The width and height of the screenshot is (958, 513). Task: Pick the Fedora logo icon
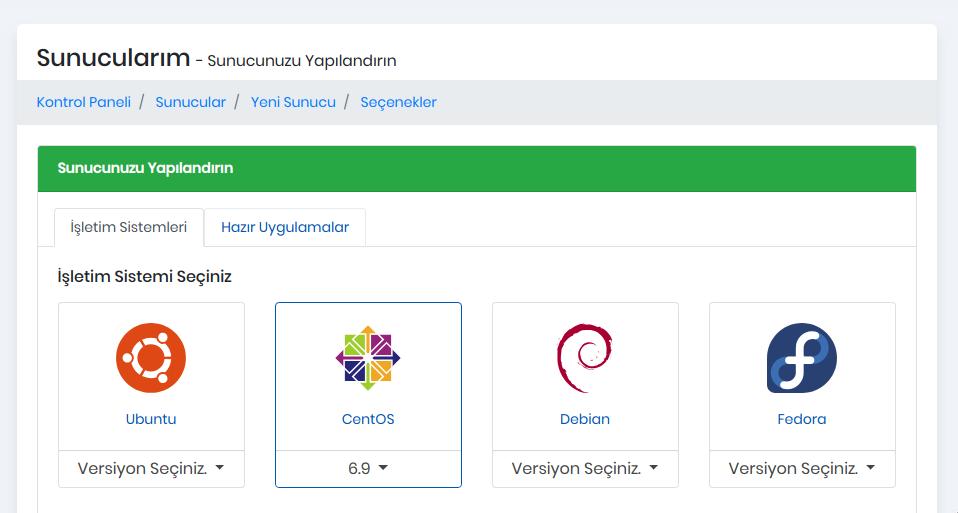tap(802, 358)
